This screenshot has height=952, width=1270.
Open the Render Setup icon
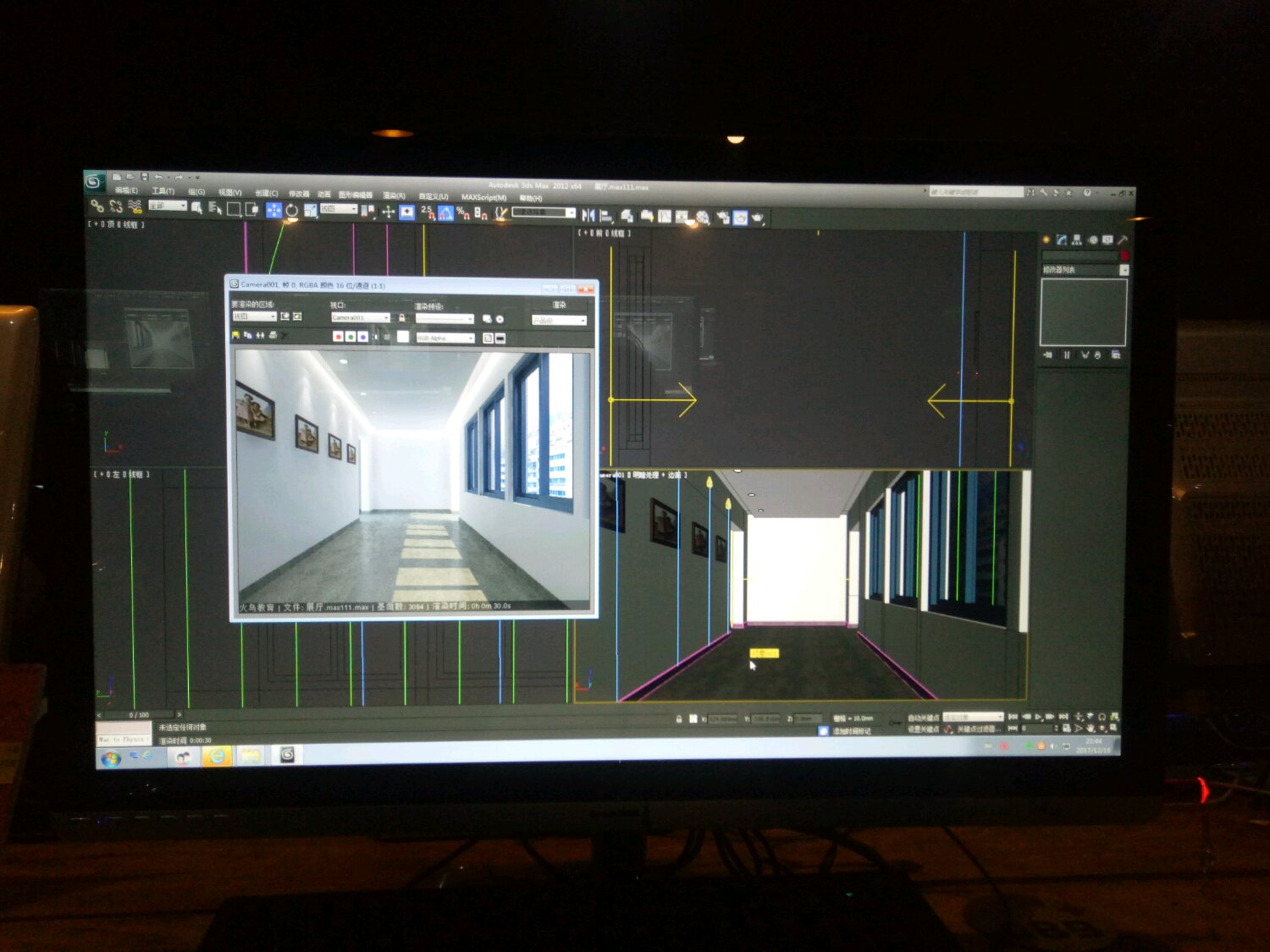coord(723,217)
